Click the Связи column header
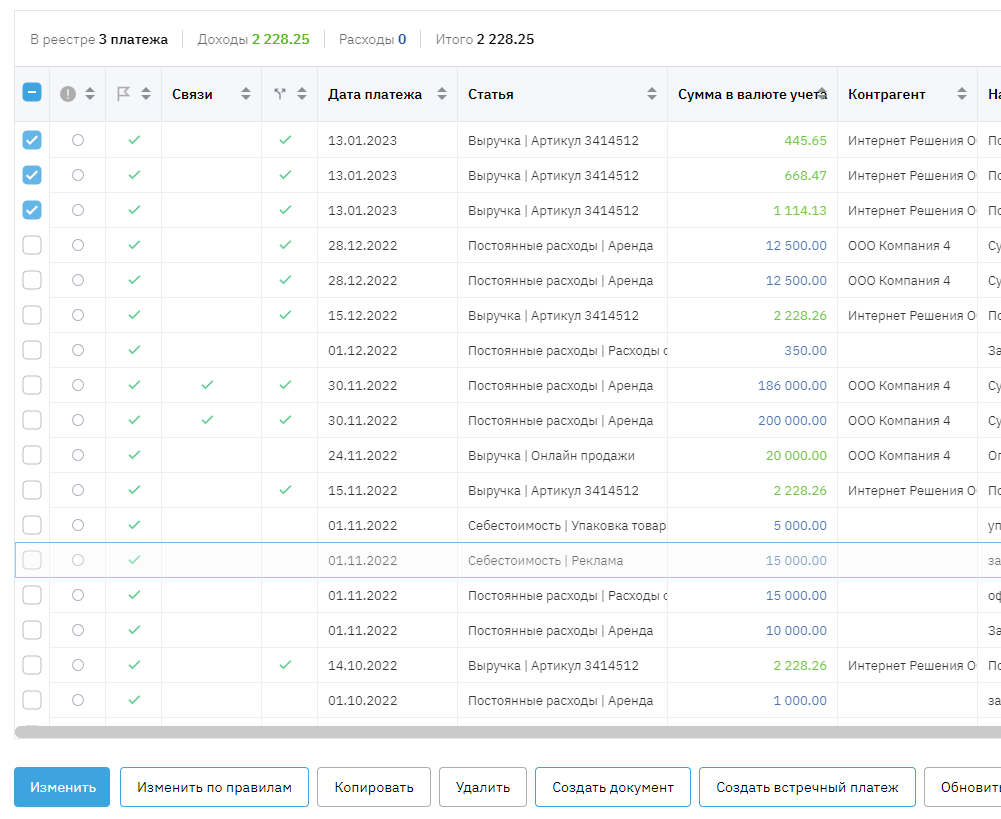The height and width of the screenshot is (819, 1001). coord(192,94)
